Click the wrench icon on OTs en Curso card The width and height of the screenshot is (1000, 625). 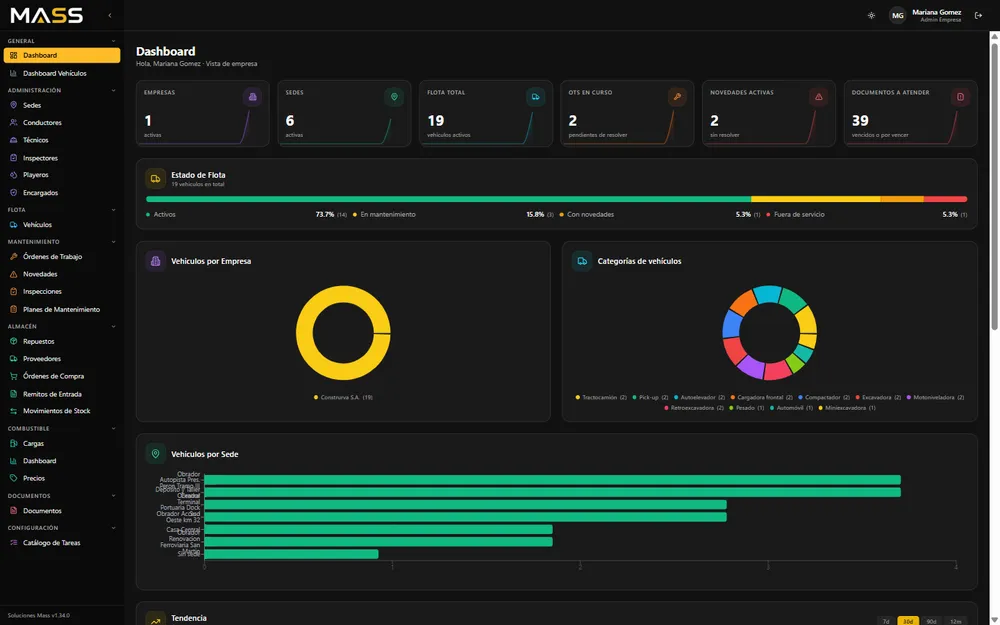pyautogui.click(x=677, y=97)
